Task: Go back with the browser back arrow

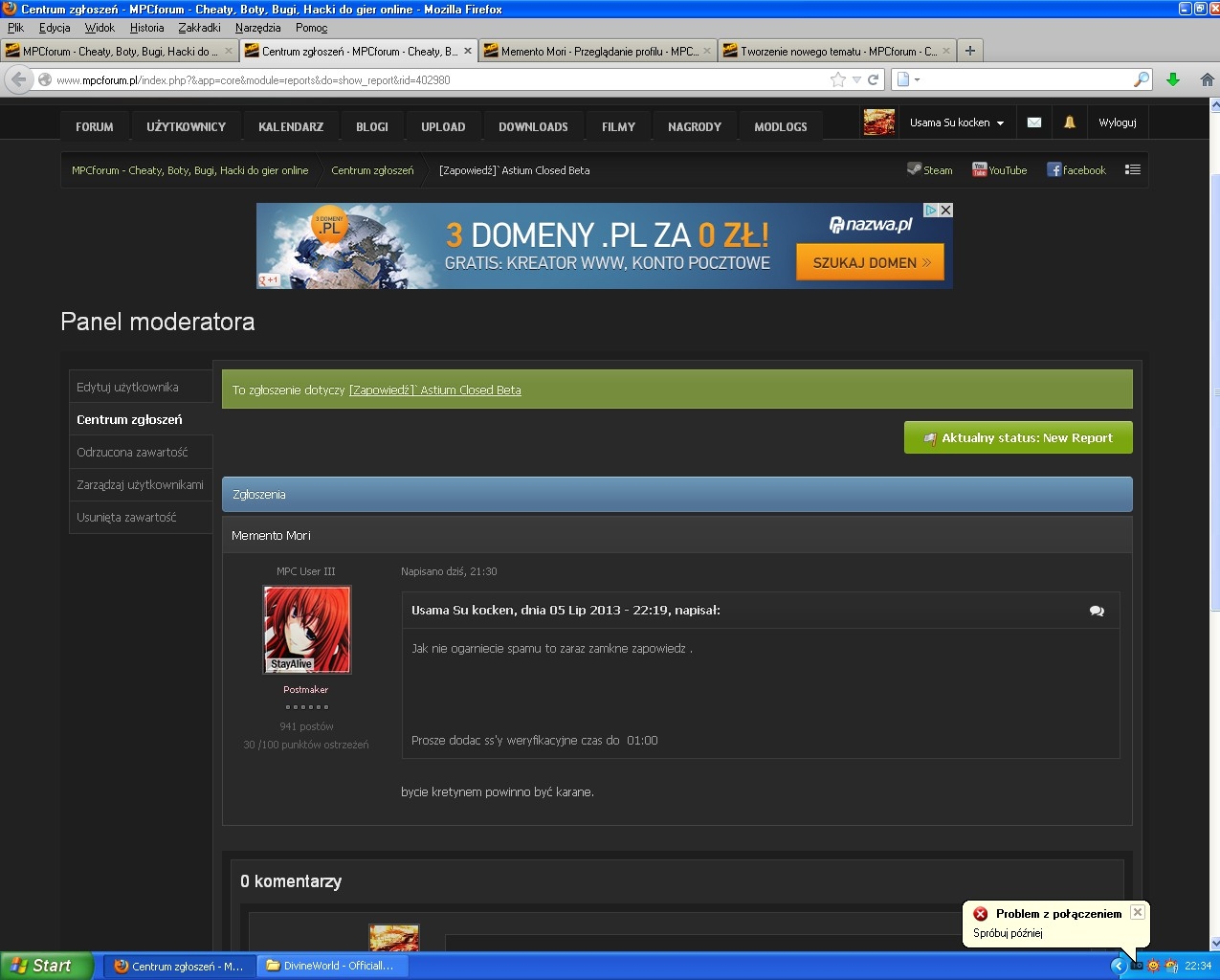Action: 18,79
